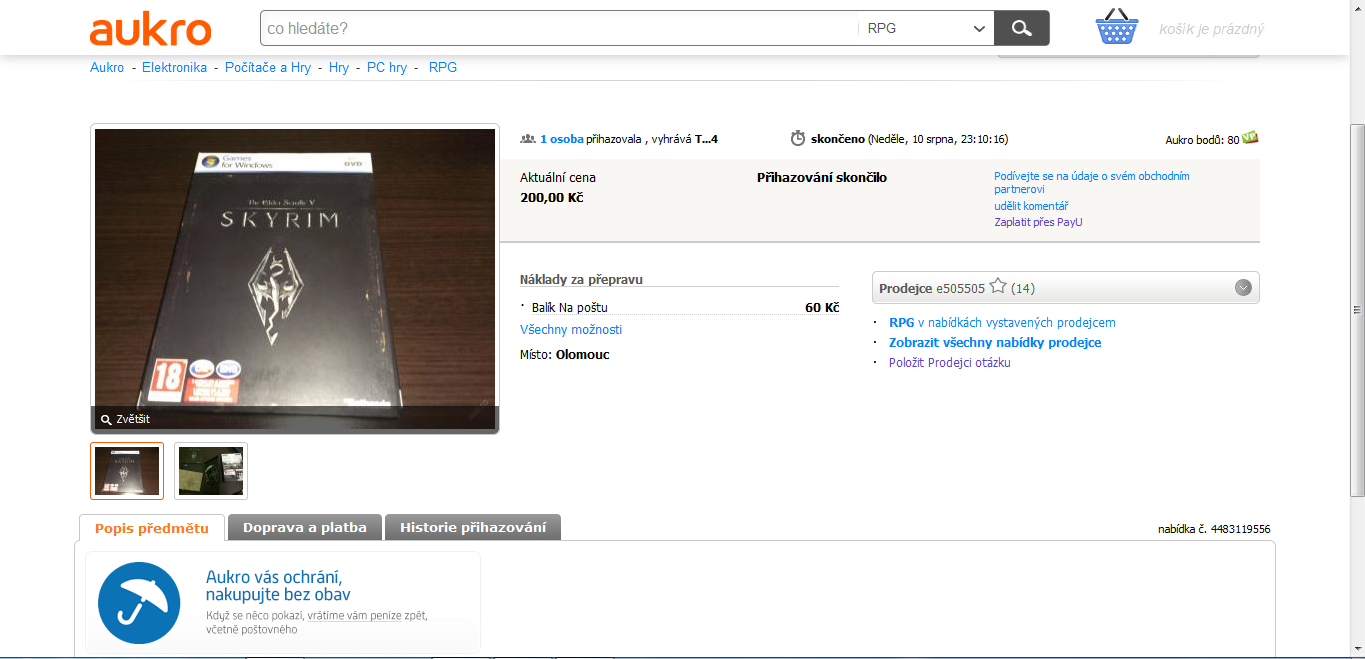Expand the Prodejce seller panel arrow
The width and height of the screenshot is (1365, 659).
[1243, 288]
